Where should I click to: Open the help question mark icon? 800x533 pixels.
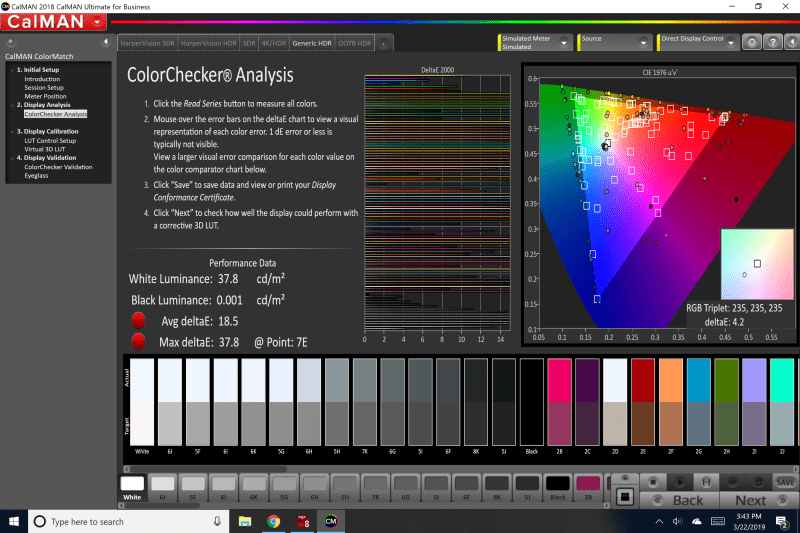773,42
